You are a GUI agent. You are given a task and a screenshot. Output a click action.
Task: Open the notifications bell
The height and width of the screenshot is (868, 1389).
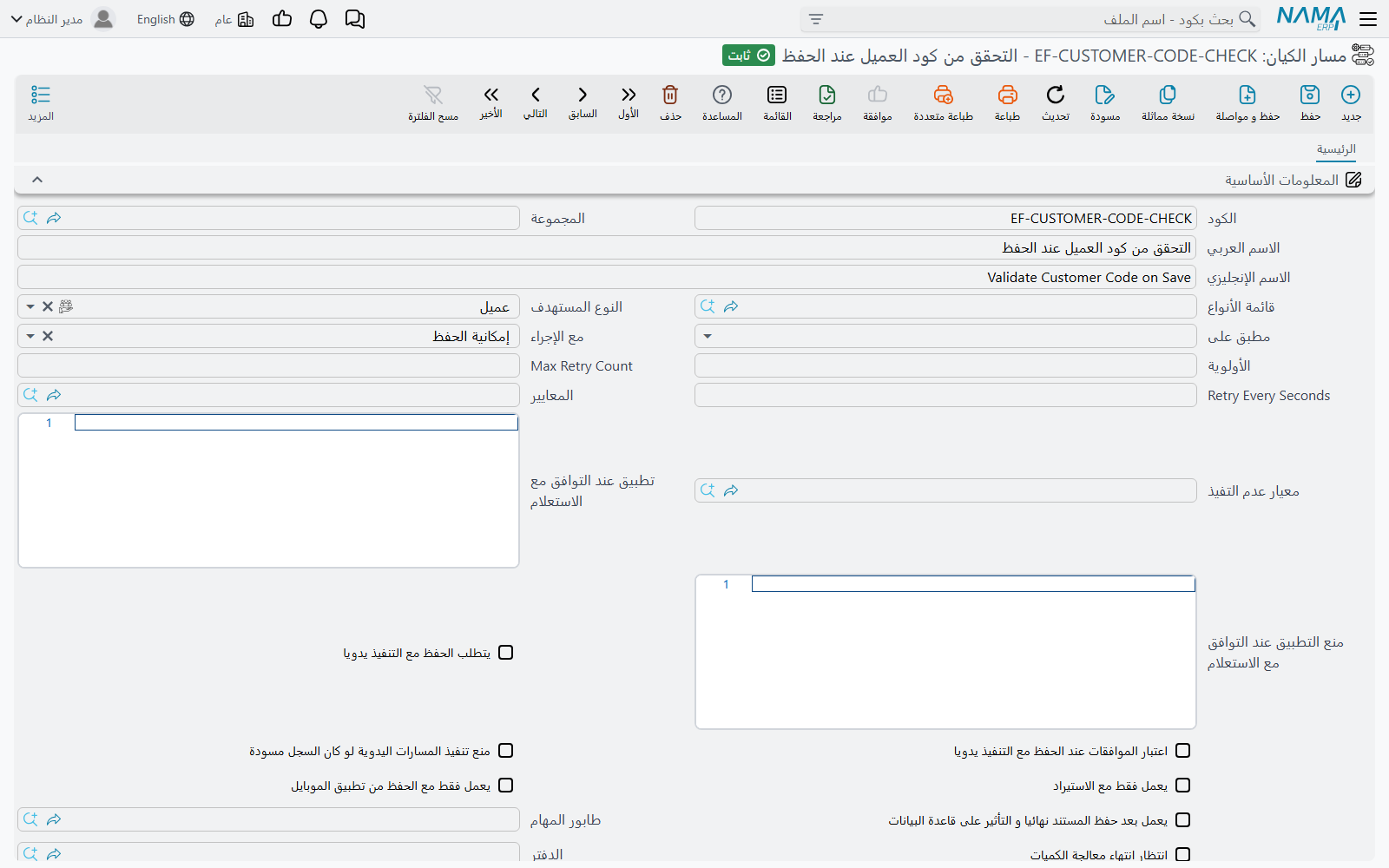(x=319, y=19)
